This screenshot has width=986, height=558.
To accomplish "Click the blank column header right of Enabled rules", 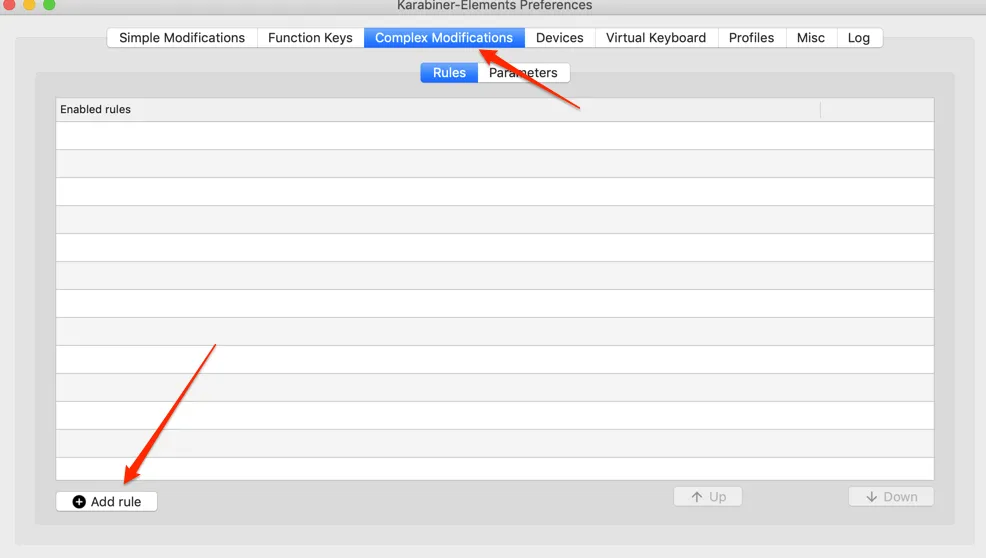I will click(877, 109).
